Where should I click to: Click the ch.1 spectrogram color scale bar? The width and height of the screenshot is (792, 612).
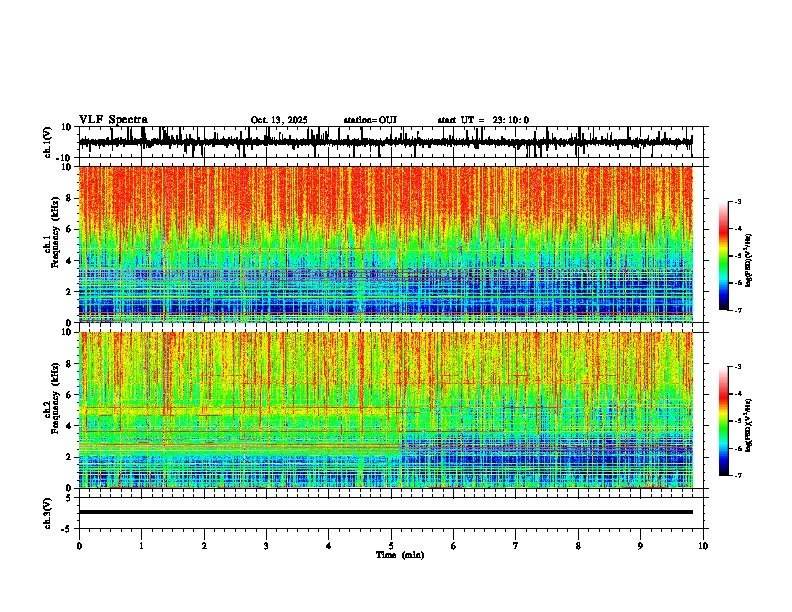point(724,256)
